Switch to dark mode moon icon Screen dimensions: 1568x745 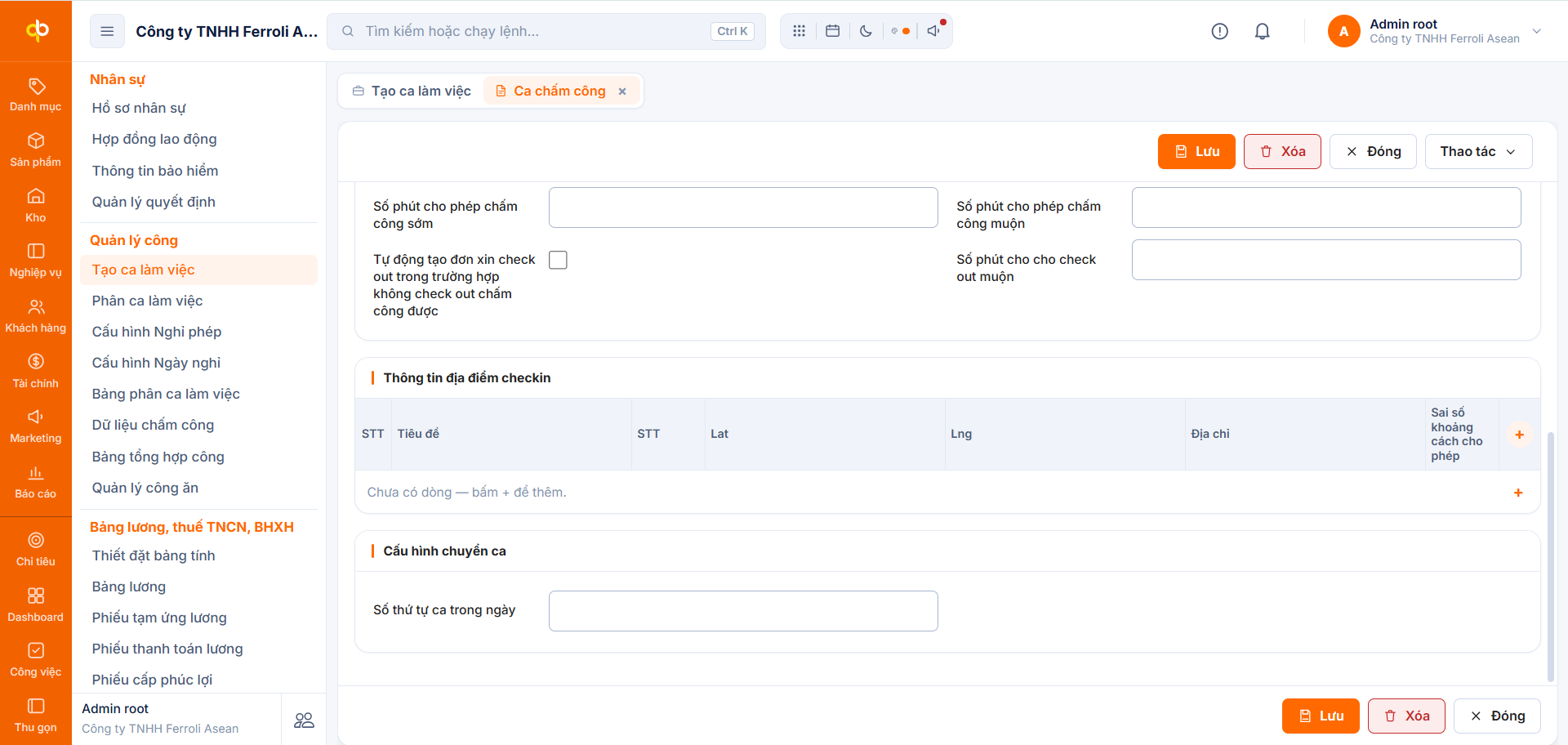click(x=866, y=31)
